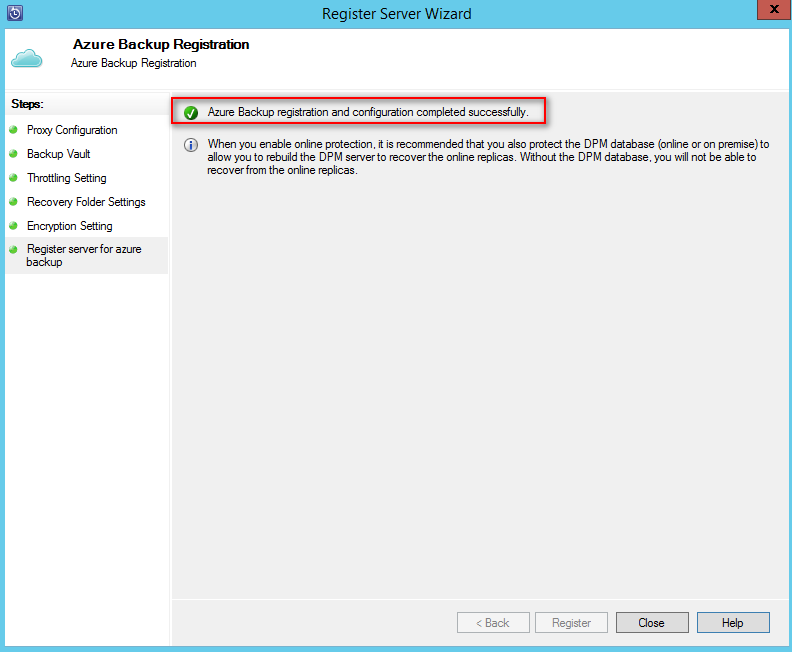
Task: Select Register server for azure backup step
Action: click(x=84, y=256)
